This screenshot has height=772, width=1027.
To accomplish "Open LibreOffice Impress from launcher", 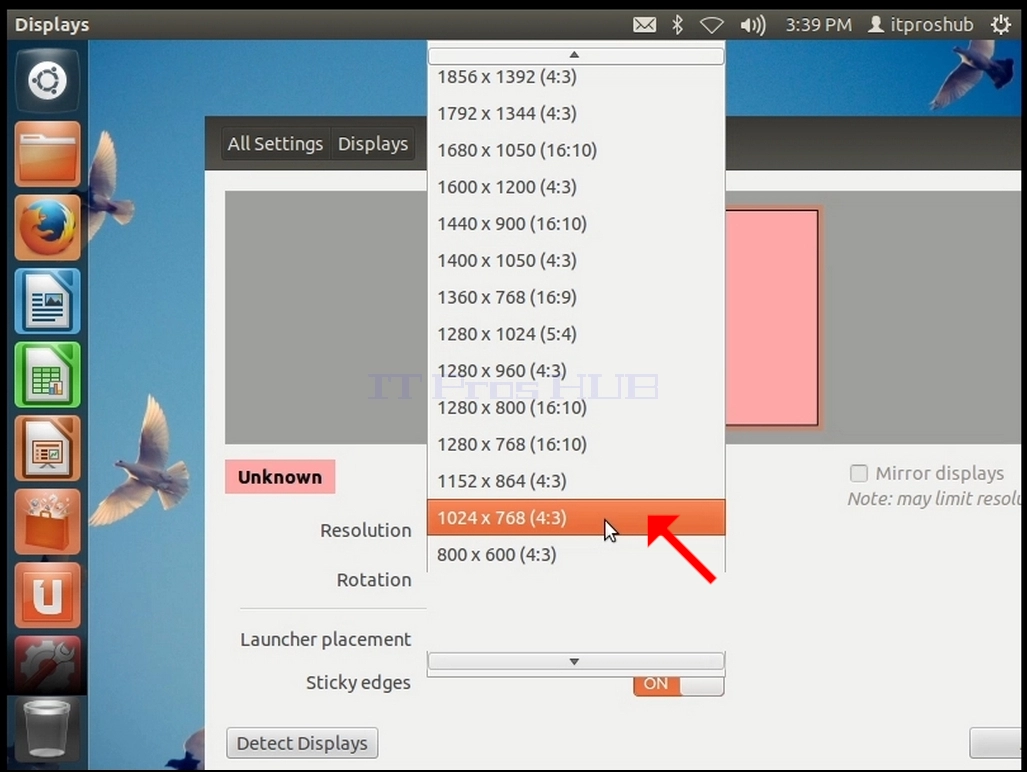I will point(47,449).
